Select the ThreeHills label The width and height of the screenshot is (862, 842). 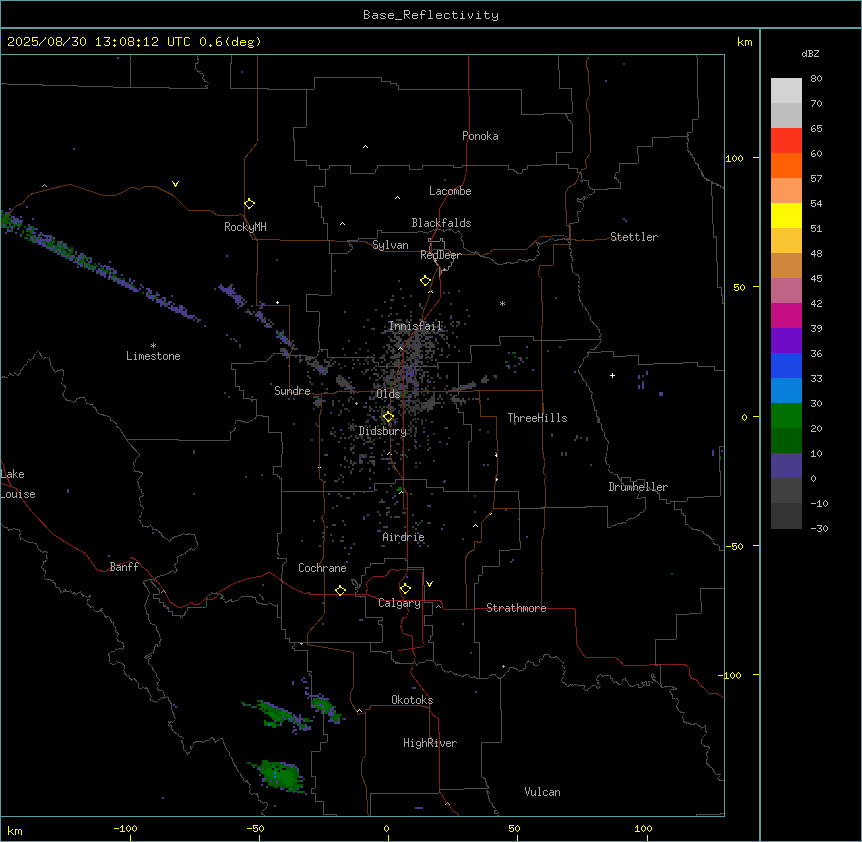pyautogui.click(x=537, y=418)
